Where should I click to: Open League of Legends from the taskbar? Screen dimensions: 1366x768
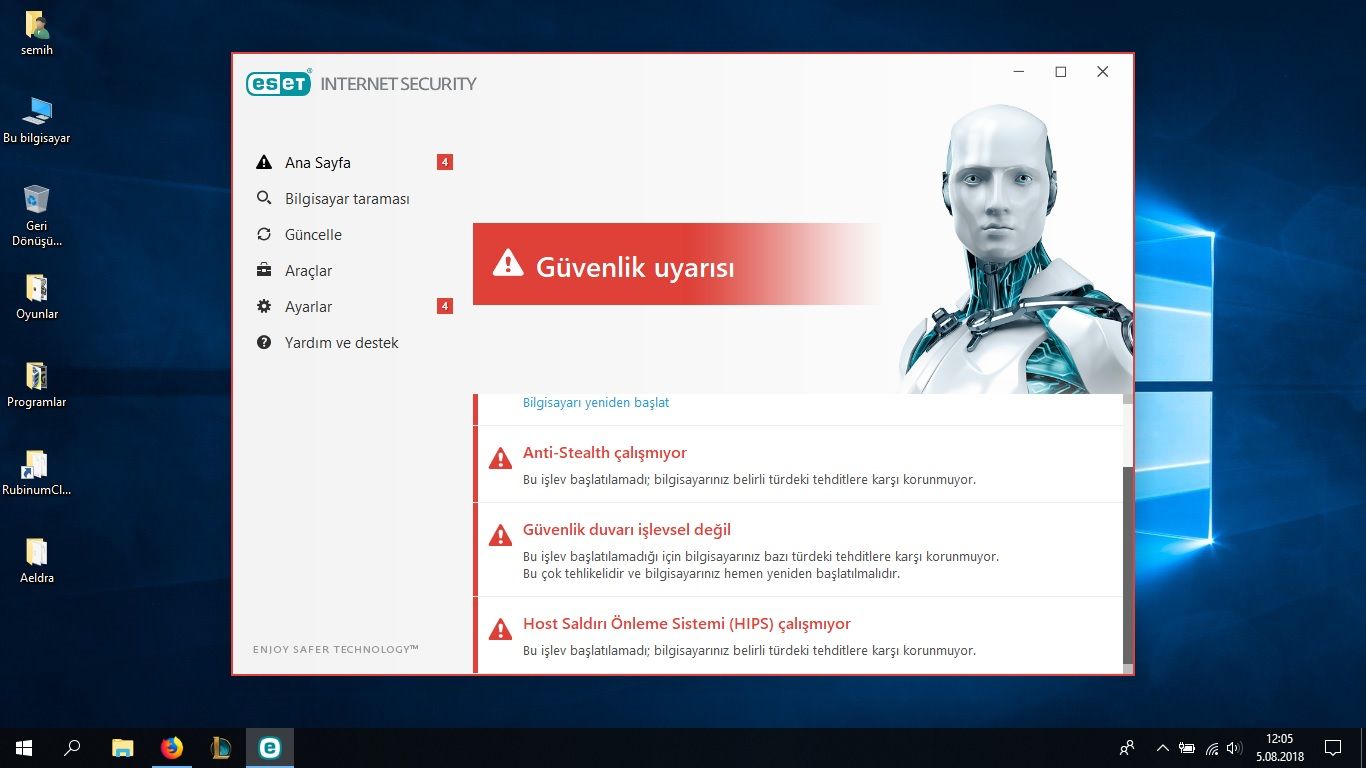[220, 748]
